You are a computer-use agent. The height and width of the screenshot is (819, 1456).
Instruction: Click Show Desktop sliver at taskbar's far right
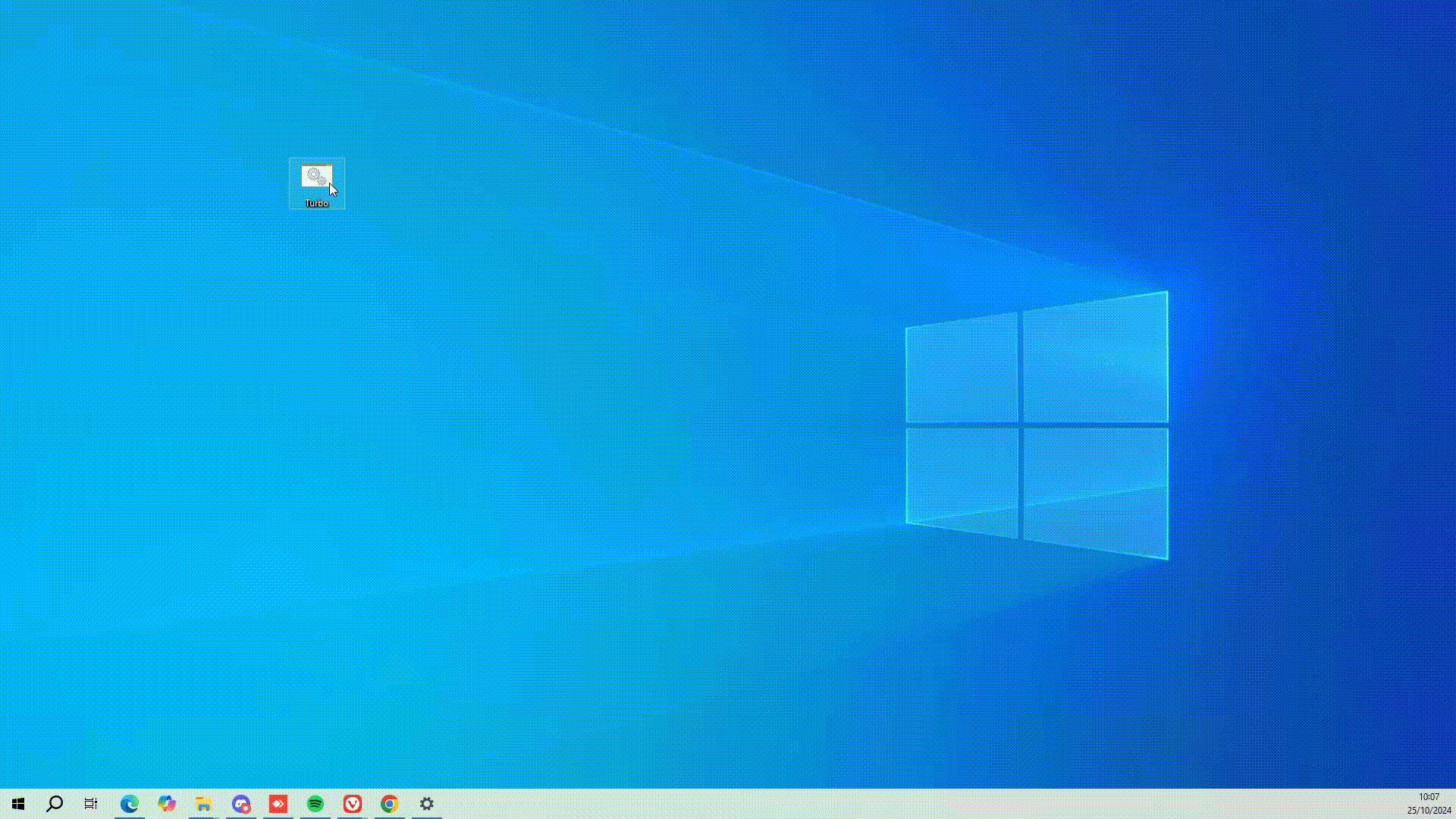pos(1454,804)
